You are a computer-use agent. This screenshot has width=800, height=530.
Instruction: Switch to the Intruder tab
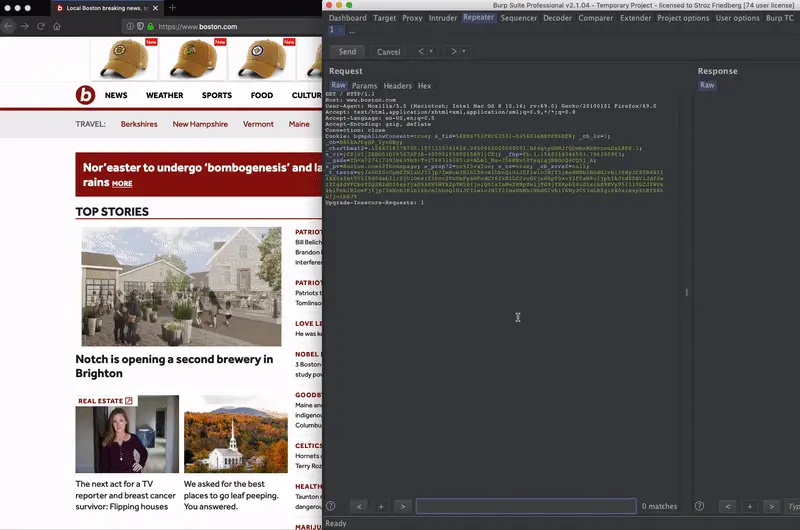pos(443,18)
